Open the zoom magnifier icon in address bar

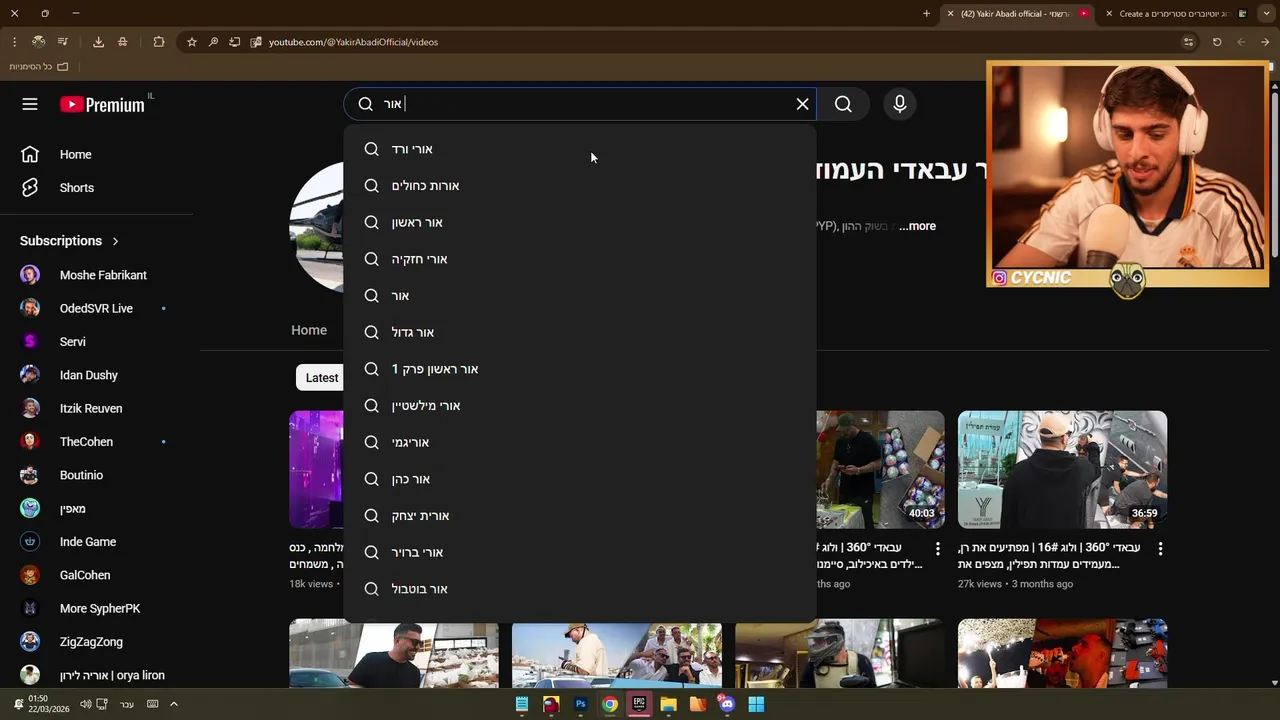(x=213, y=42)
